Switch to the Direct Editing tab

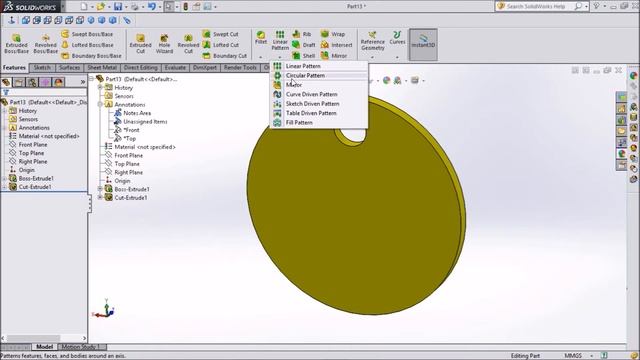click(140, 68)
